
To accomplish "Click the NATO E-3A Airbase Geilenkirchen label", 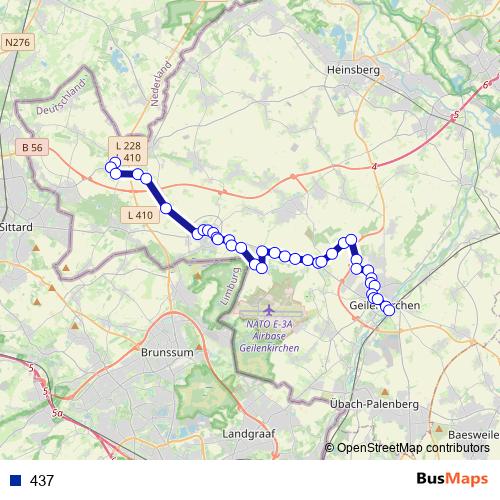I will (269, 336).
